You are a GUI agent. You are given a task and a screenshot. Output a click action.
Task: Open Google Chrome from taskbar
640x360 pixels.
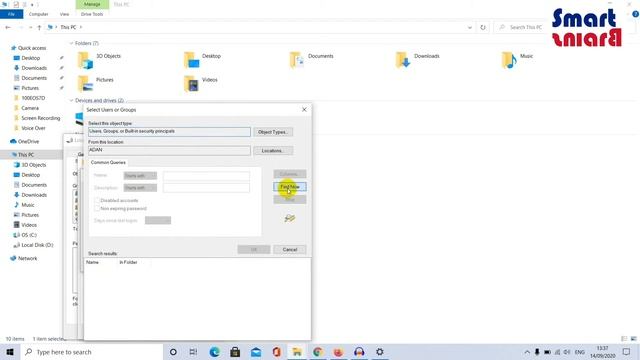pos(318,352)
